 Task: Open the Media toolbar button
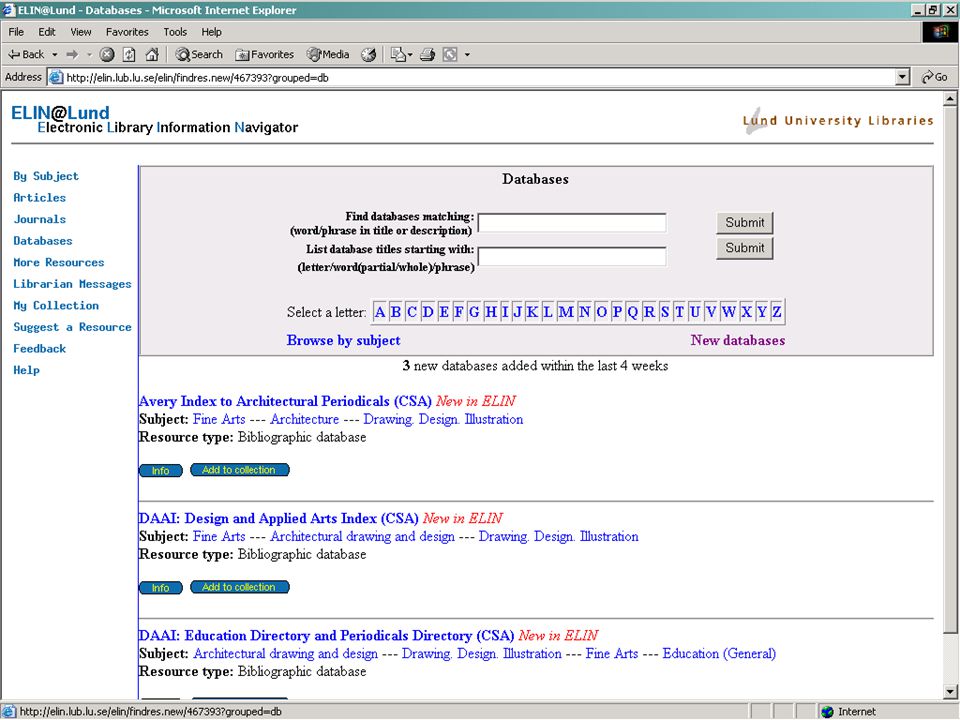[328, 54]
